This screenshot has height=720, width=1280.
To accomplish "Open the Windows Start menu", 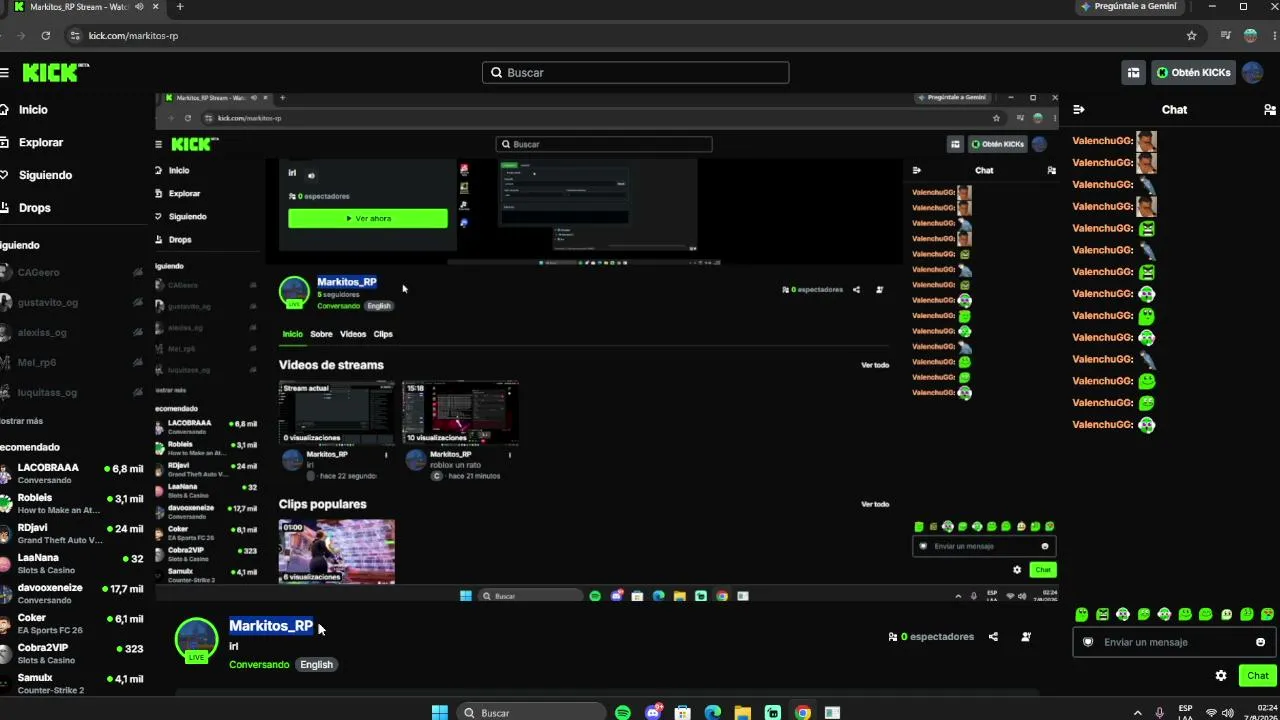I will click(x=440, y=713).
